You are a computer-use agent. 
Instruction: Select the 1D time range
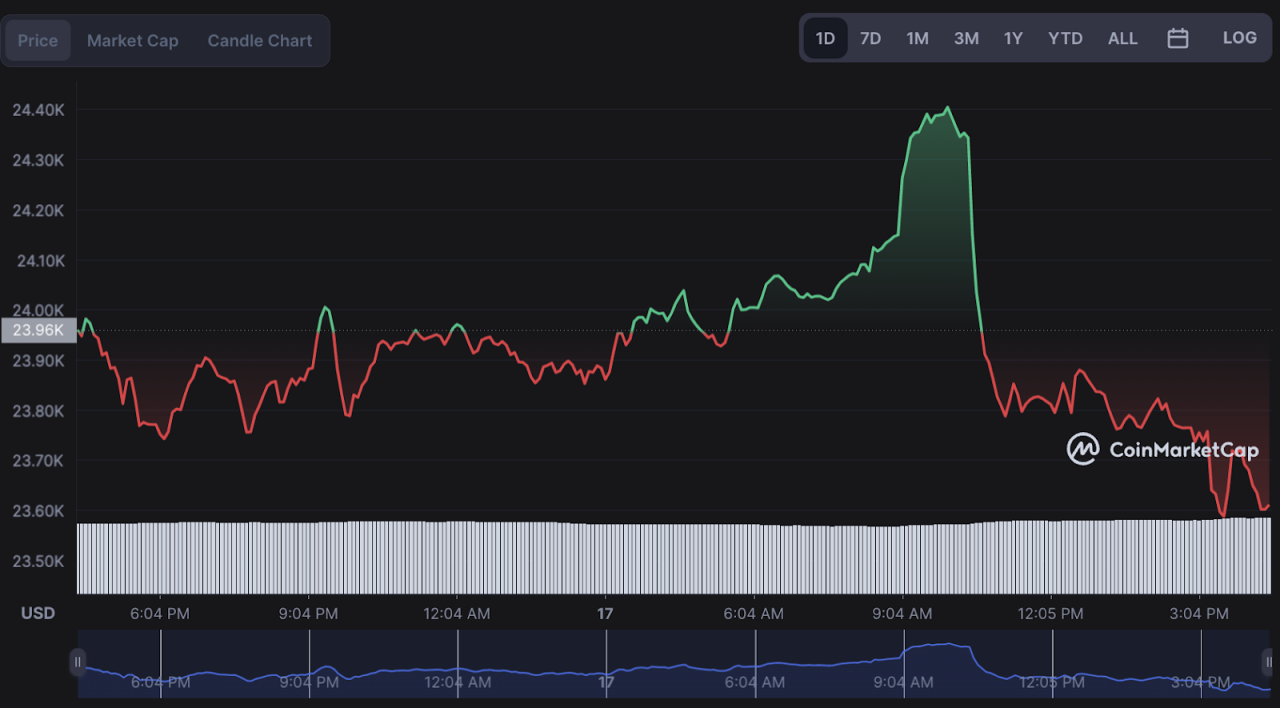(x=825, y=39)
